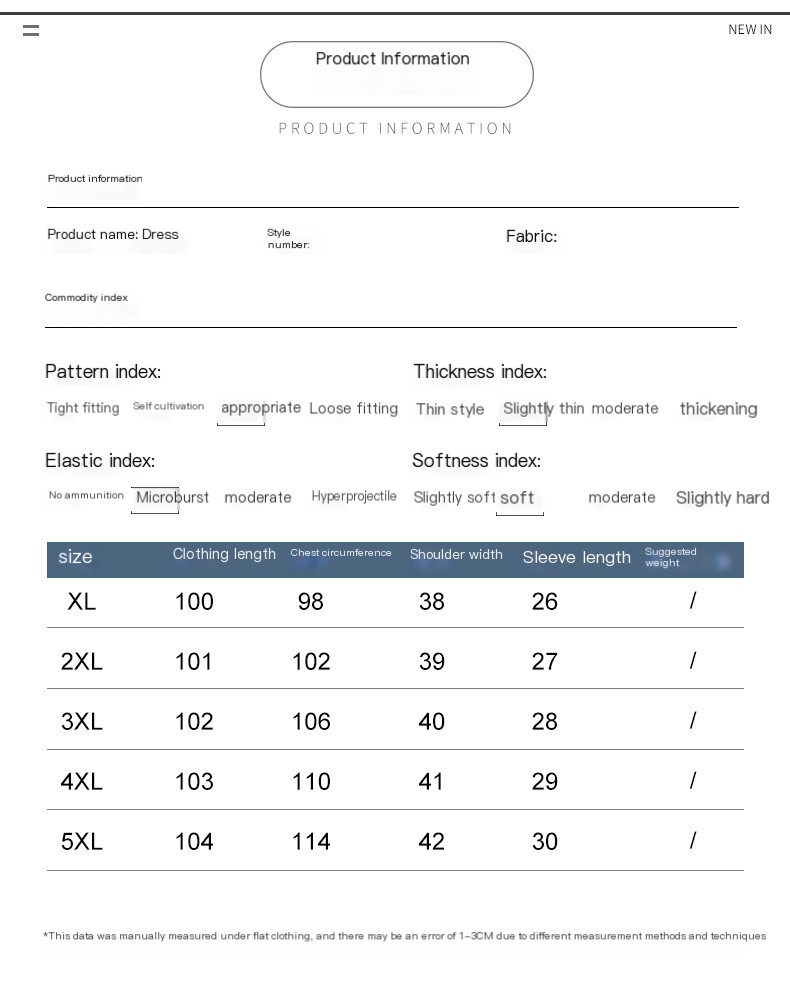Select 'Microburst' elastic index option
Screen dimensions: 790x985
[x=172, y=498]
